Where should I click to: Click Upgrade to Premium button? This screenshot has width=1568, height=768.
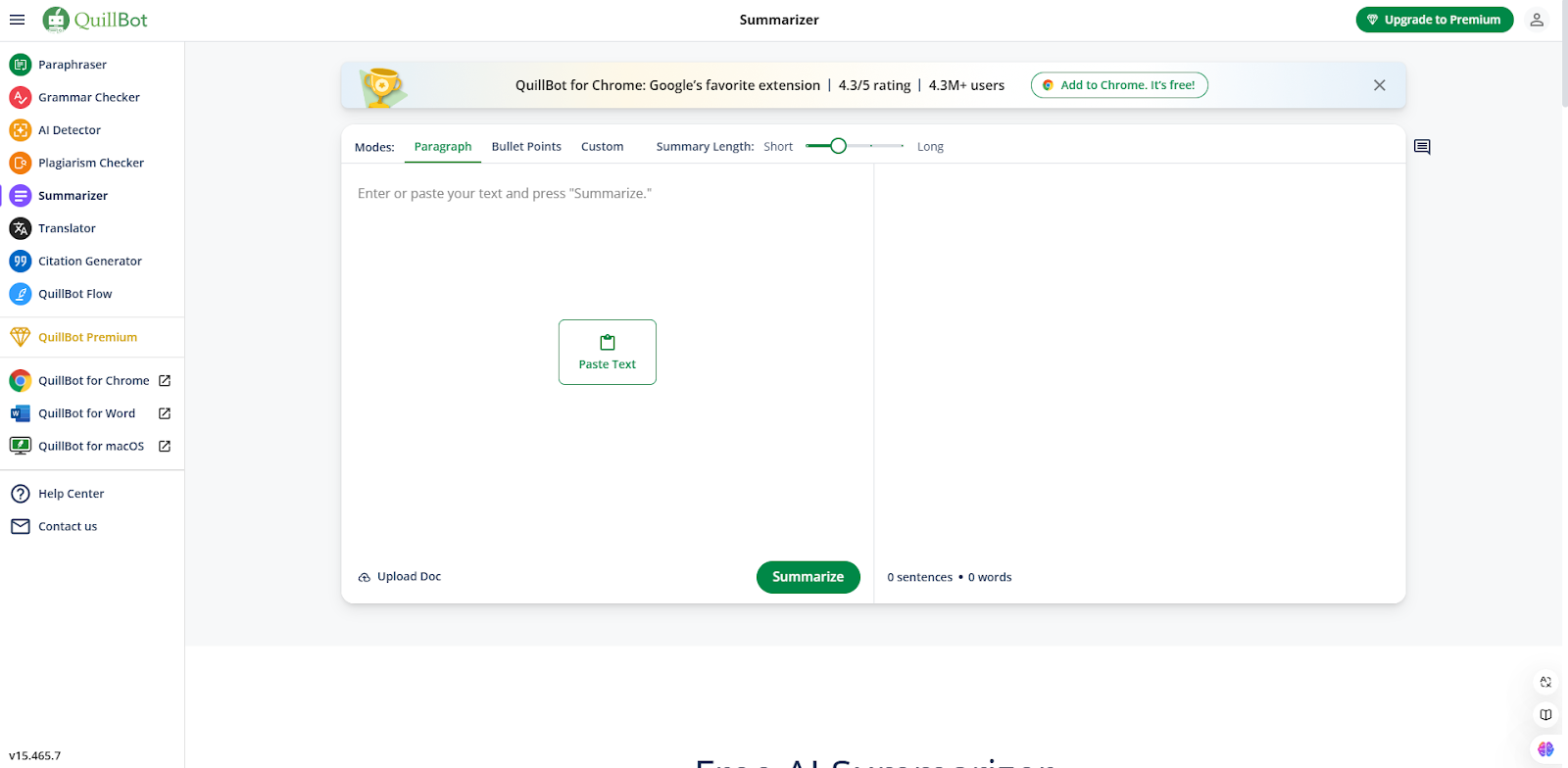point(1434,20)
